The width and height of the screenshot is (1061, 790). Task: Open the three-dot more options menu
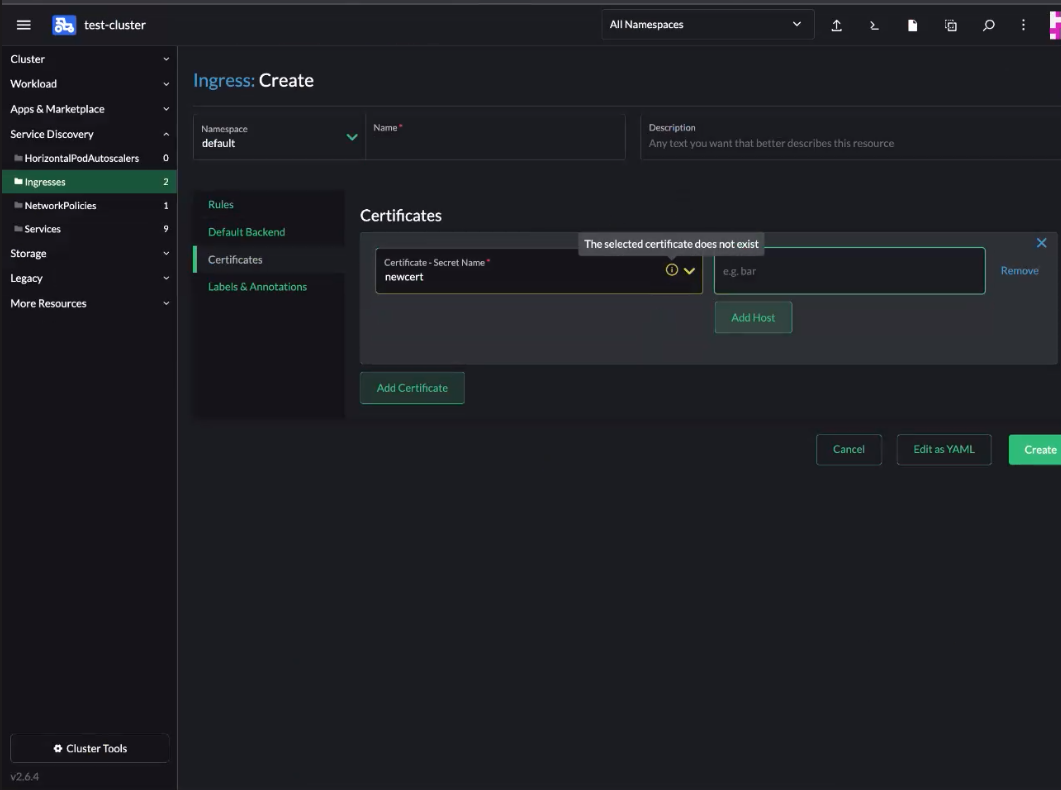[1023, 25]
